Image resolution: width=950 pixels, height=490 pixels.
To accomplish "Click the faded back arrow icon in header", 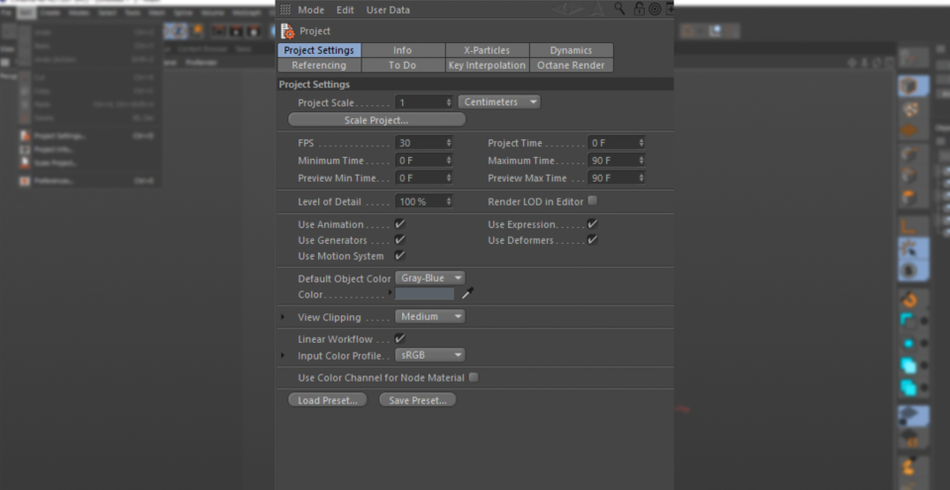I will click(x=567, y=9).
